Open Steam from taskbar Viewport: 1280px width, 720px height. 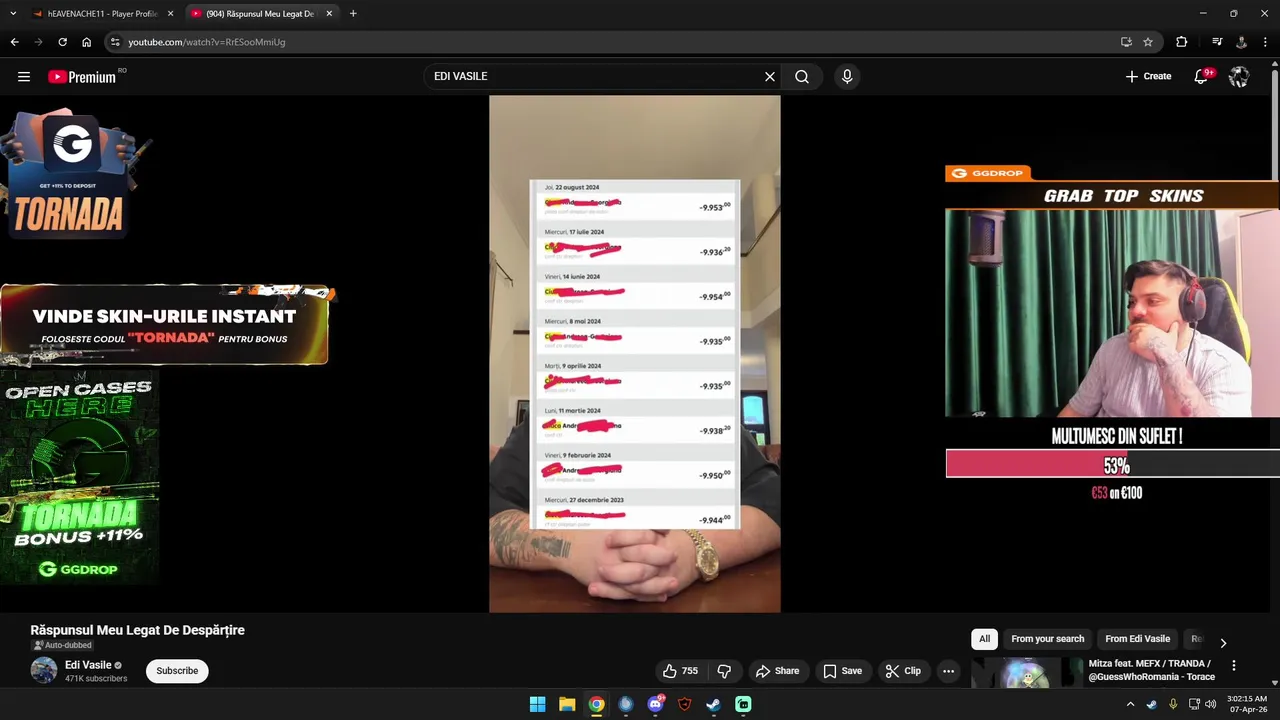(713, 704)
